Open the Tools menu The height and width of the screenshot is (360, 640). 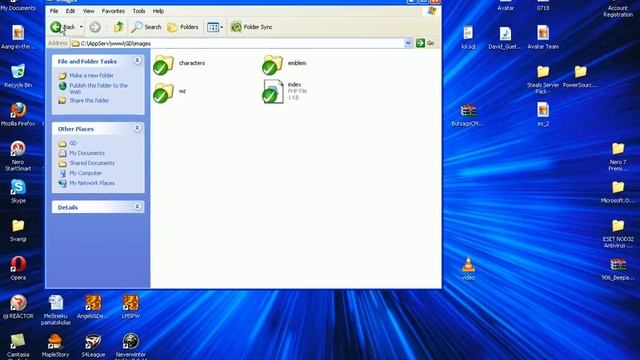click(x=139, y=11)
